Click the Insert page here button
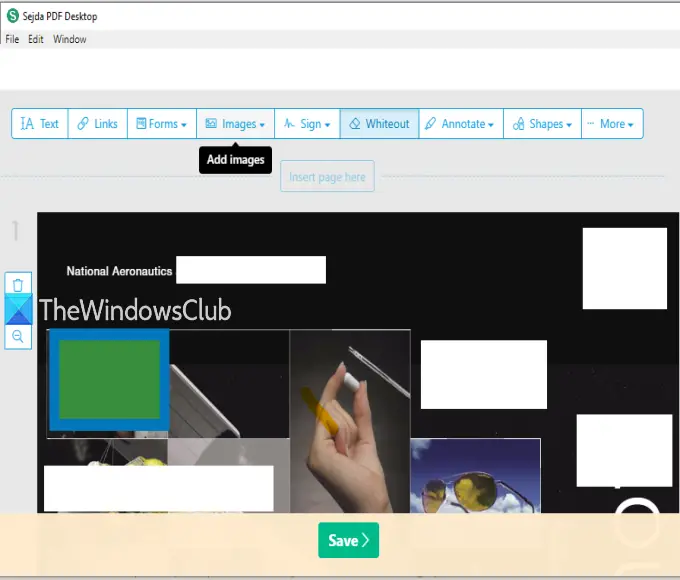The width and height of the screenshot is (680, 580). coord(327,177)
